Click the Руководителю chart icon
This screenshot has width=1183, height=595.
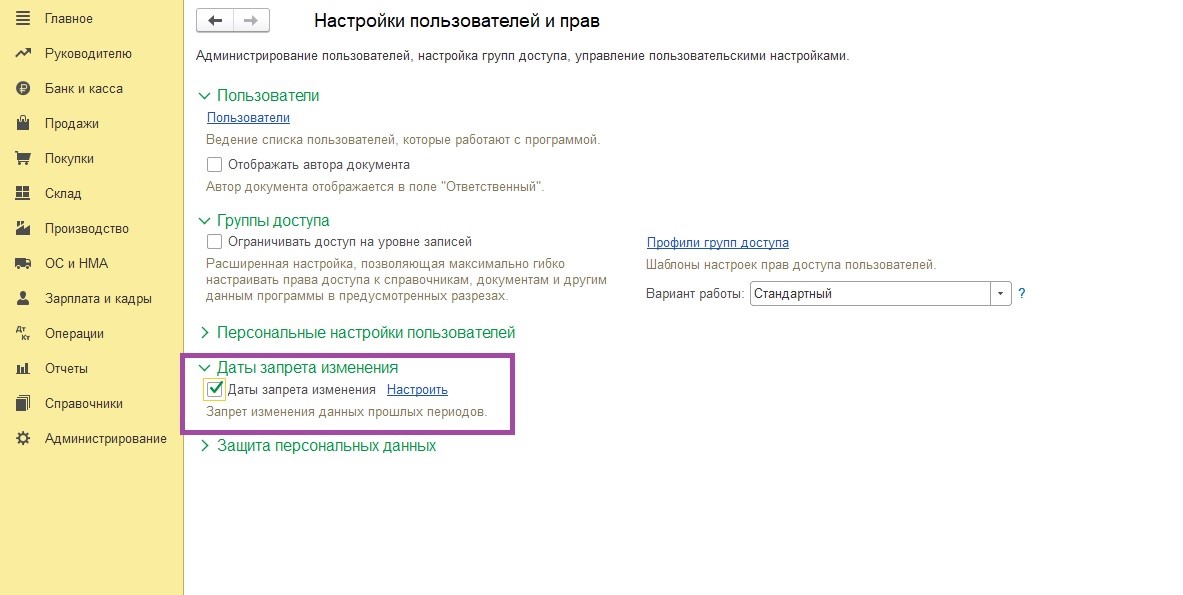pyautogui.click(x=23, y=54)
